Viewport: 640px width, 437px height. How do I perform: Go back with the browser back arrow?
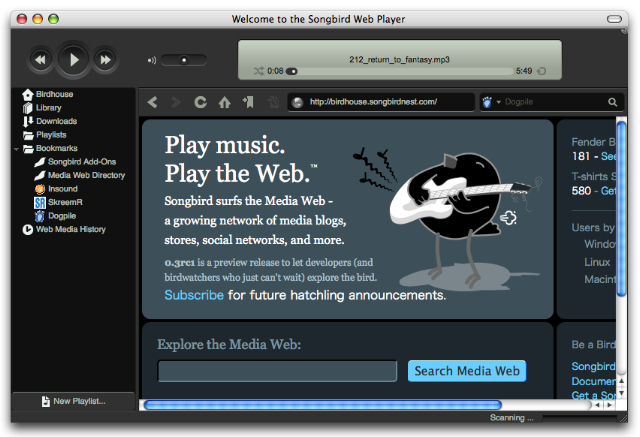point(153,102)
